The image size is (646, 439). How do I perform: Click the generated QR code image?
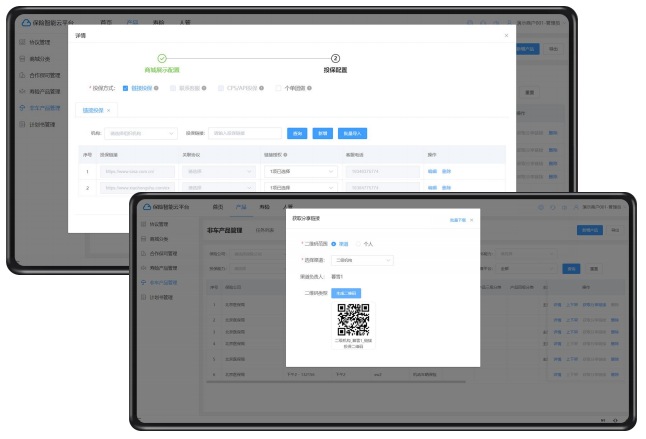353,320
